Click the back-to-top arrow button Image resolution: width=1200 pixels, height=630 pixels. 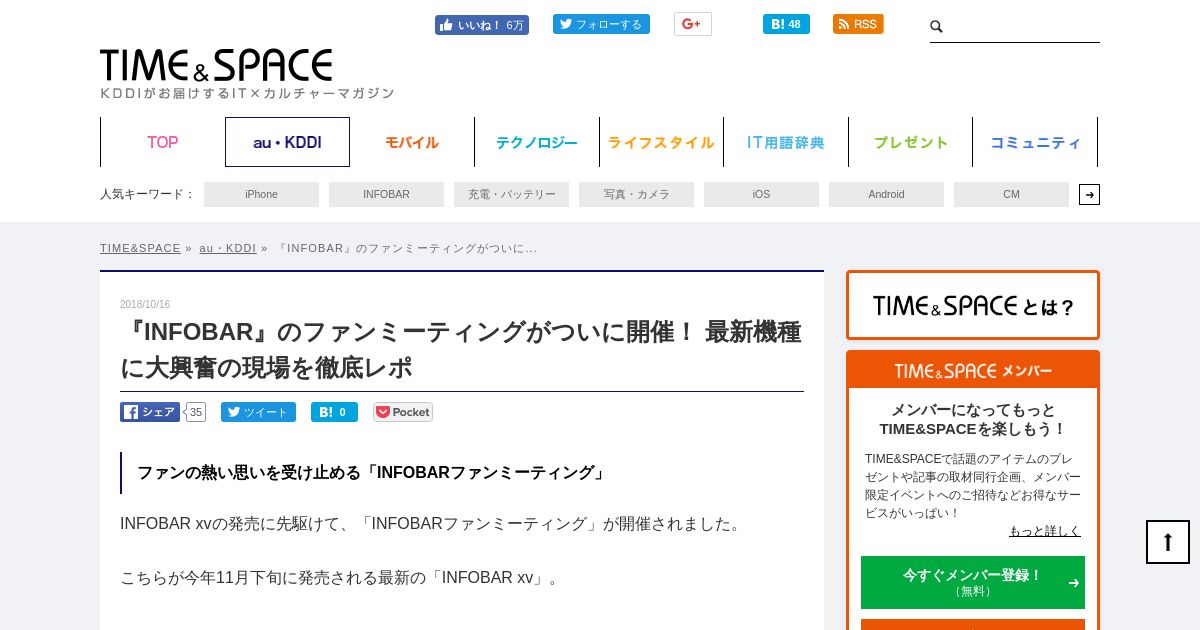1168,542
